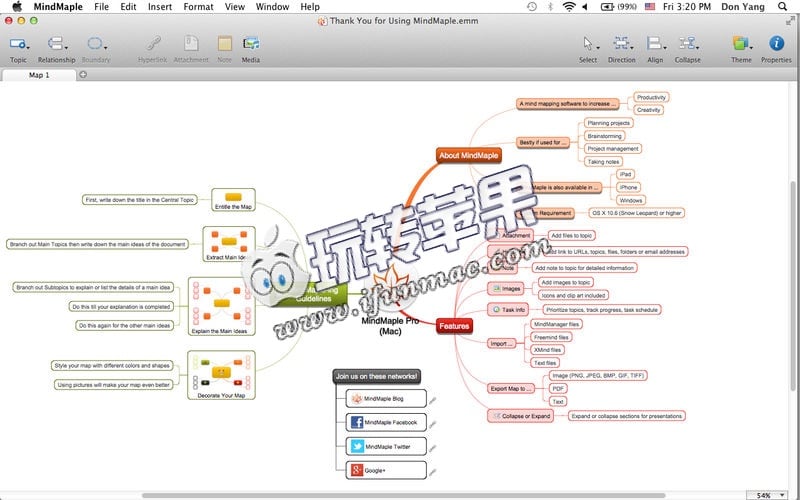
Task: Select the Decorate Your Map topic
Action: (221, 375)
